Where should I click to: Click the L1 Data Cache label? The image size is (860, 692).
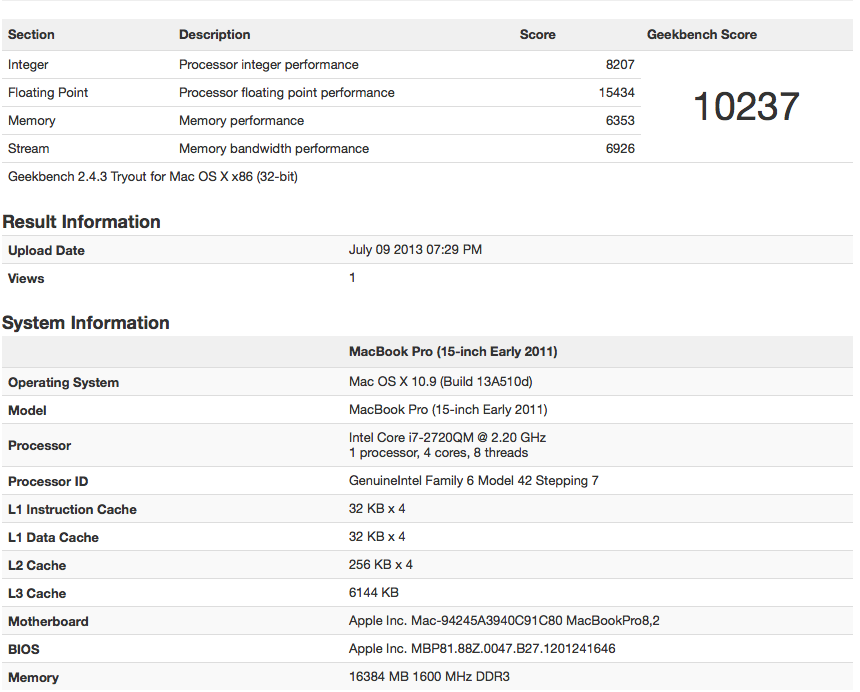(x=53, y=537)
